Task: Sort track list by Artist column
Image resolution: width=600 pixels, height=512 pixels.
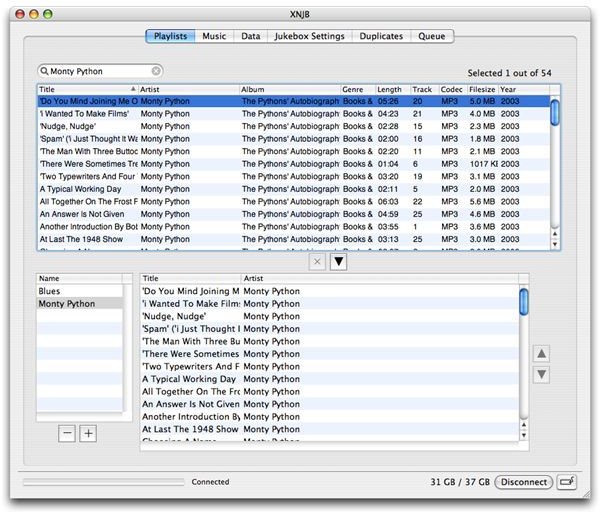Action: click(x=189, y=90)
